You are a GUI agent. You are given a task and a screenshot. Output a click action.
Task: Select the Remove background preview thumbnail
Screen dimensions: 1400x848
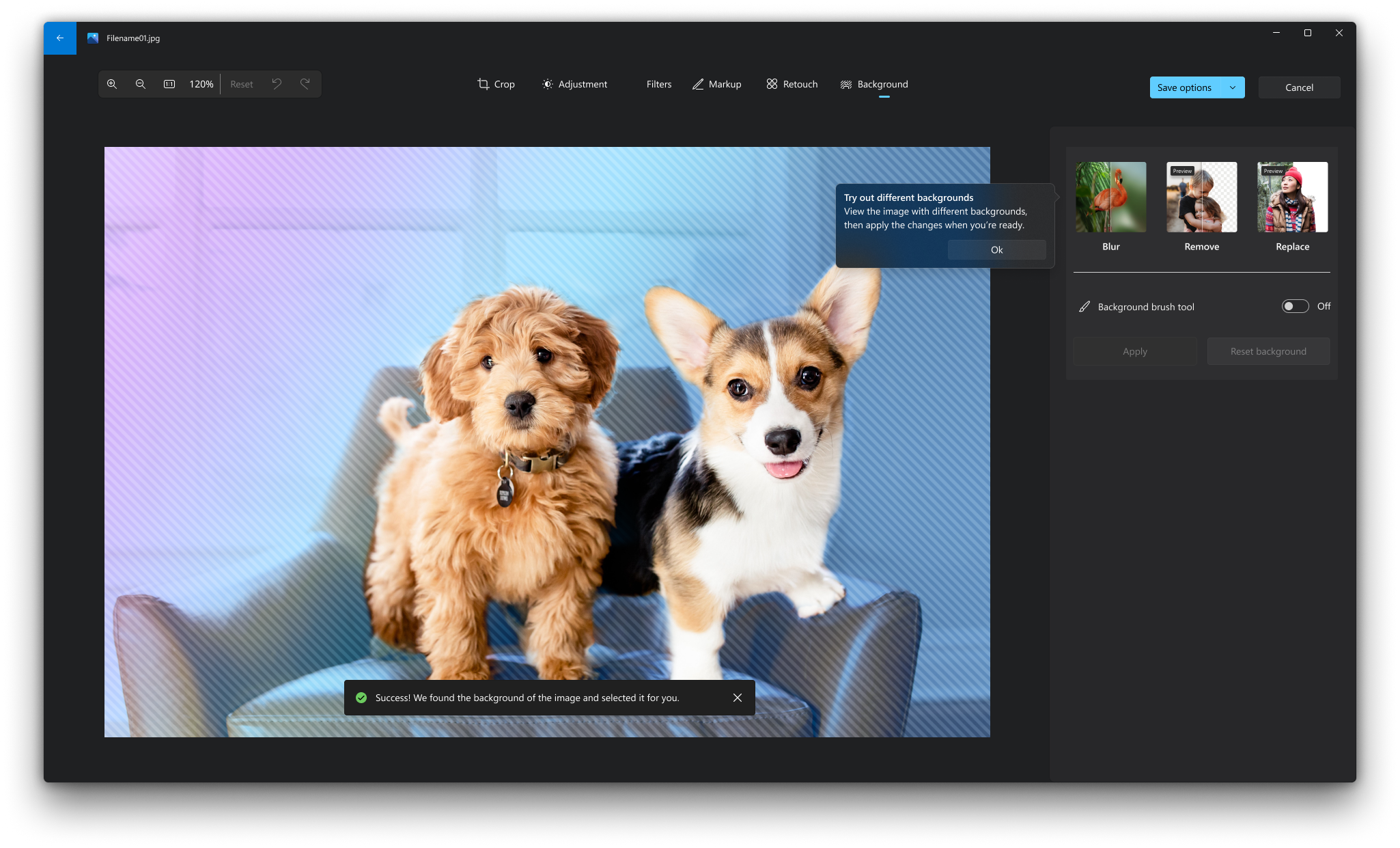1201,196
